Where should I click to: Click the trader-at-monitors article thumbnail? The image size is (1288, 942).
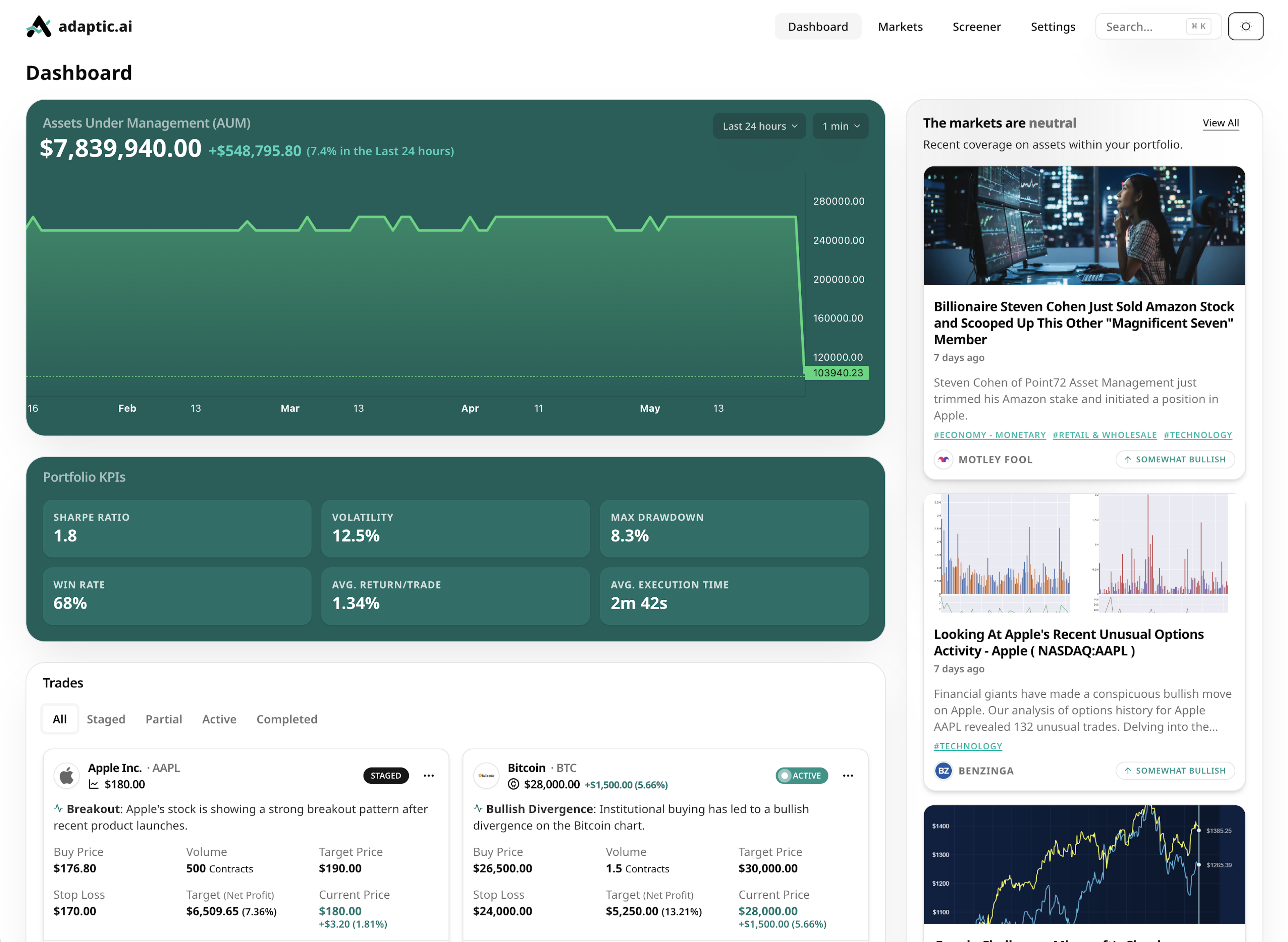[x=1084, y=226]
